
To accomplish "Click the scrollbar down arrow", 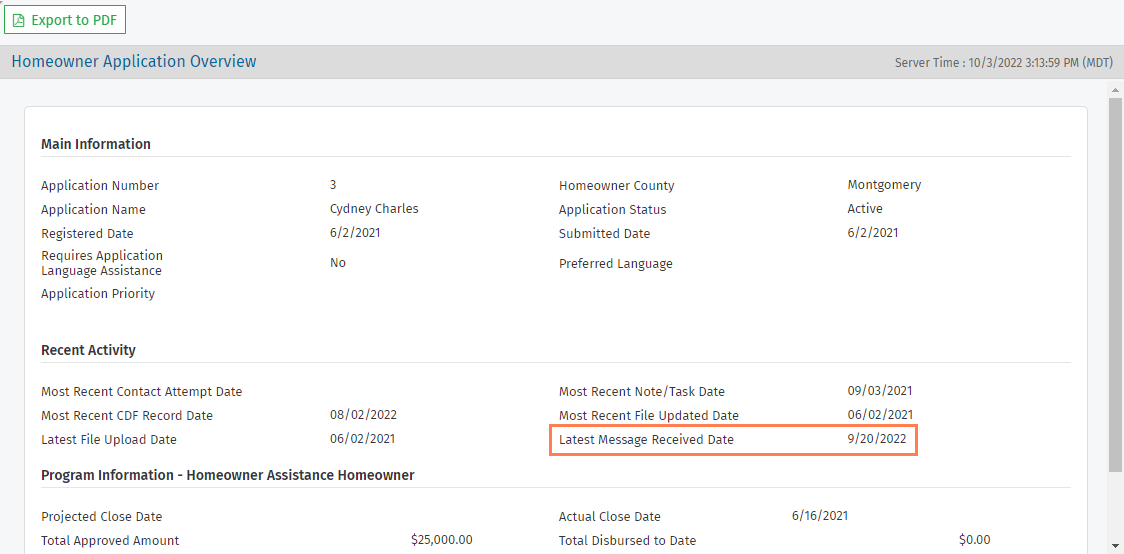I will 1115,545.
